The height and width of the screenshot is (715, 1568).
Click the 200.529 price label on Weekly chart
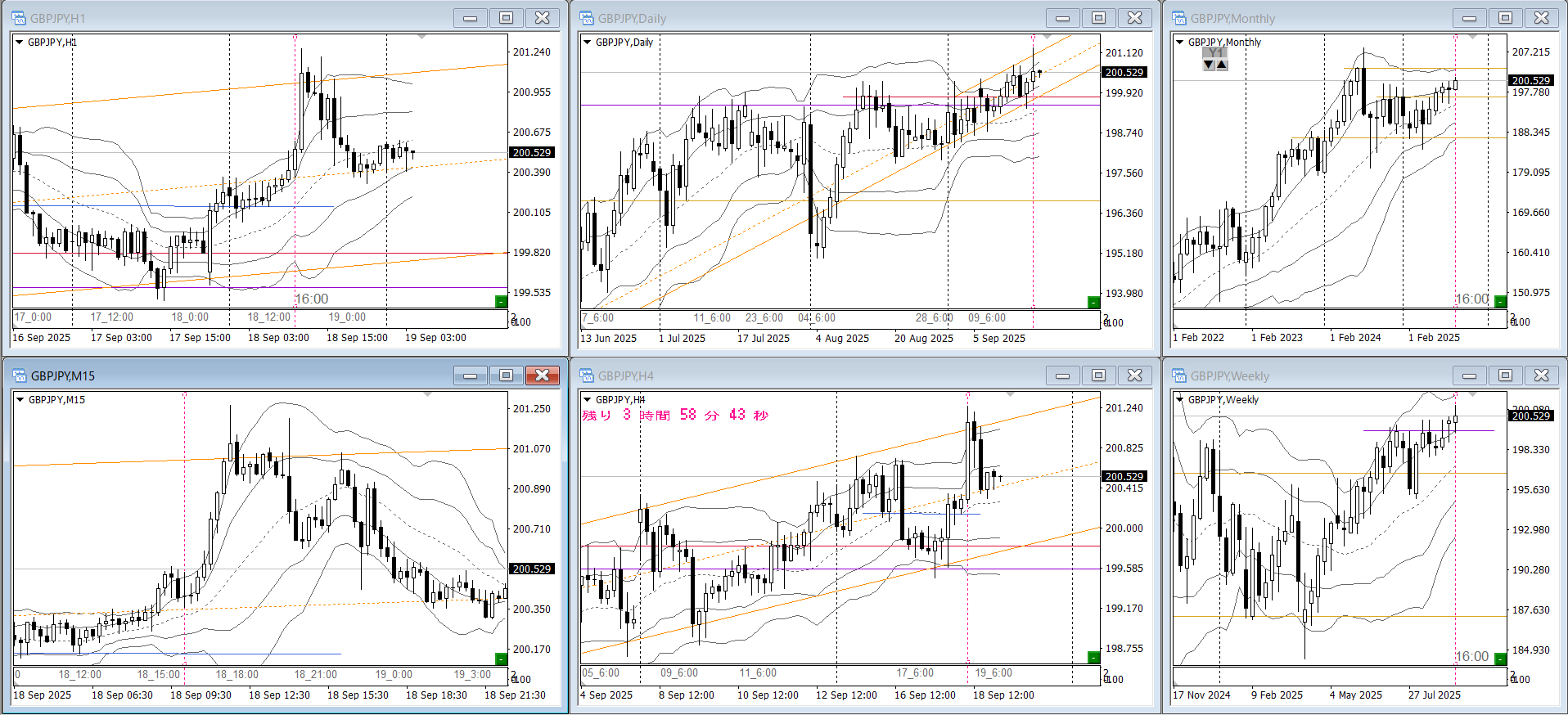pos(1530,416)
